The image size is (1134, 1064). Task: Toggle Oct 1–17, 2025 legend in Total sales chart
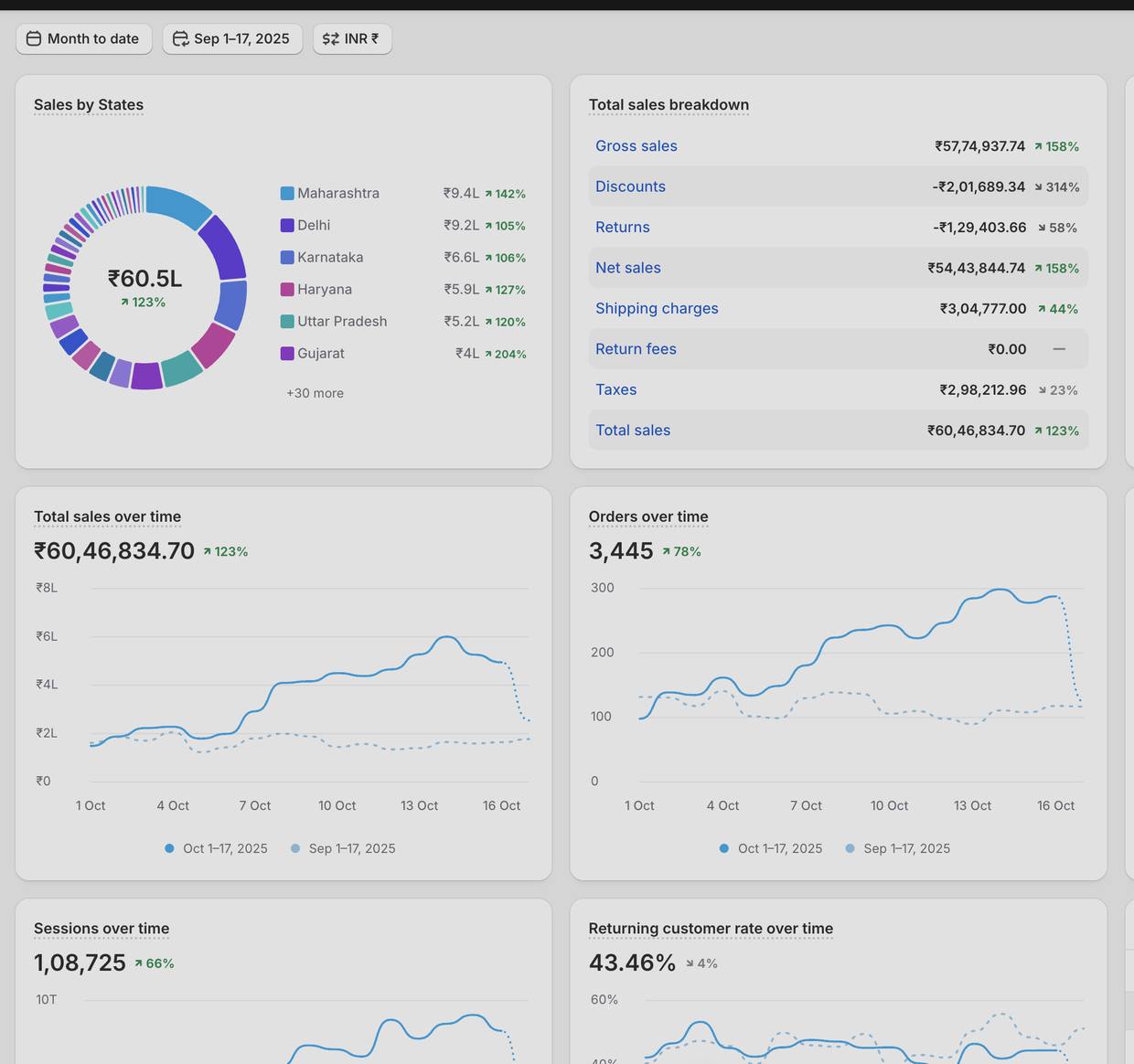coord(216,848)
